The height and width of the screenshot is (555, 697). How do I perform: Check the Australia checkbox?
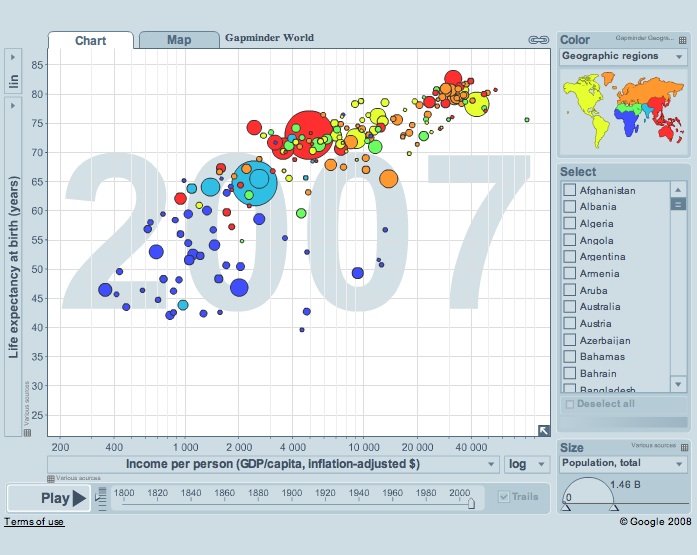pyautogui.click(x=569, y=306)
